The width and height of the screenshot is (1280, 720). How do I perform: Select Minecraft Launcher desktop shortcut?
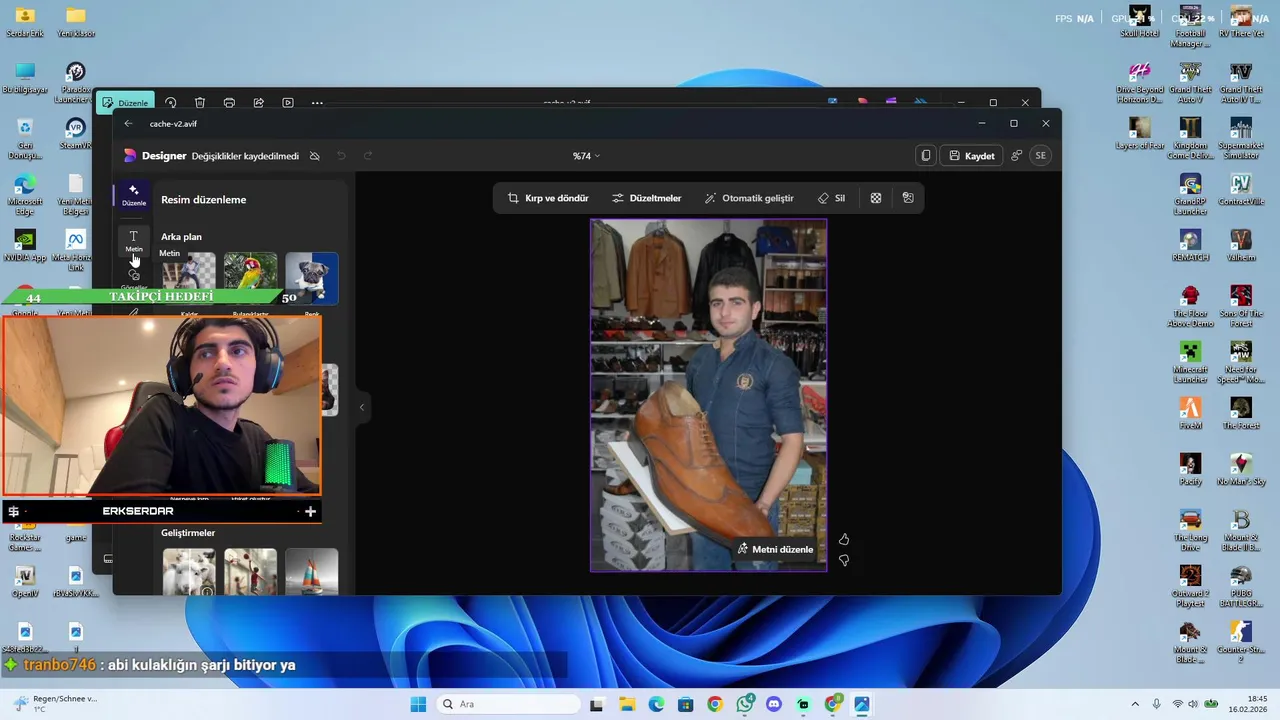point(1190,362)
